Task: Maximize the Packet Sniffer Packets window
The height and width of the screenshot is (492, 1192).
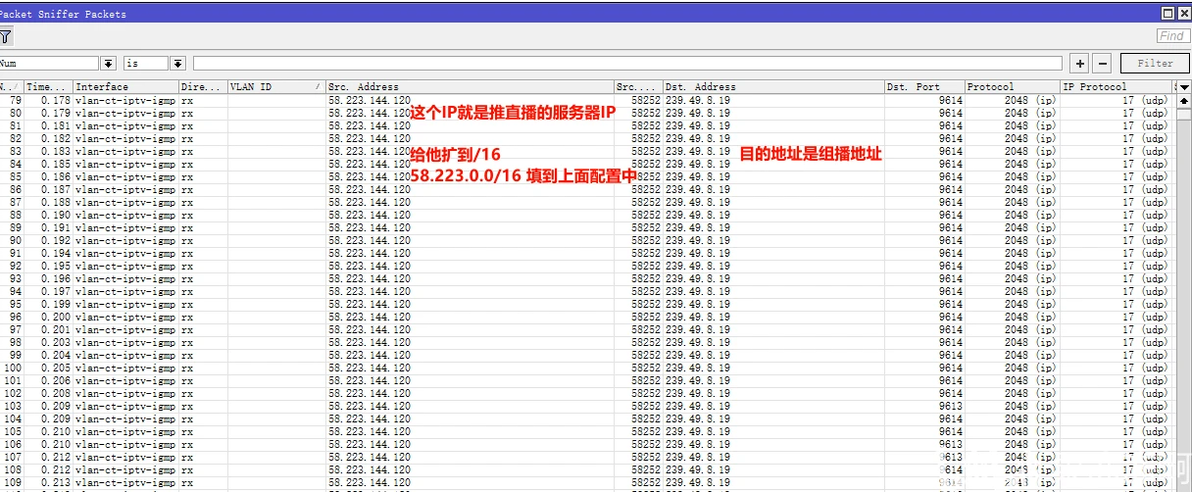Action: (1167, 13)
